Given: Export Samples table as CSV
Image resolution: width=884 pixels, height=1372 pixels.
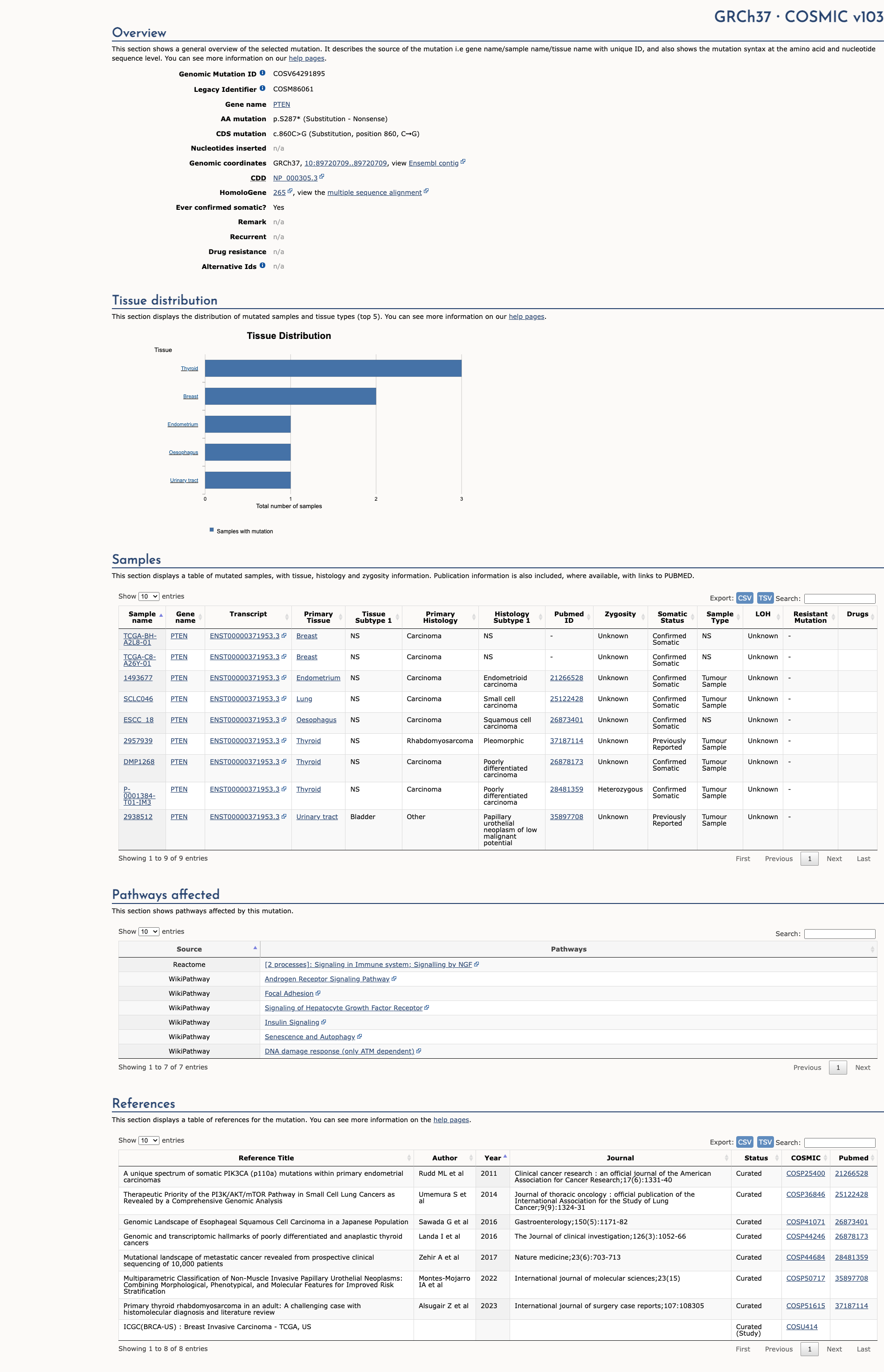Looking at the screenshot, I should pyautogui.click(x=745, y=598).
